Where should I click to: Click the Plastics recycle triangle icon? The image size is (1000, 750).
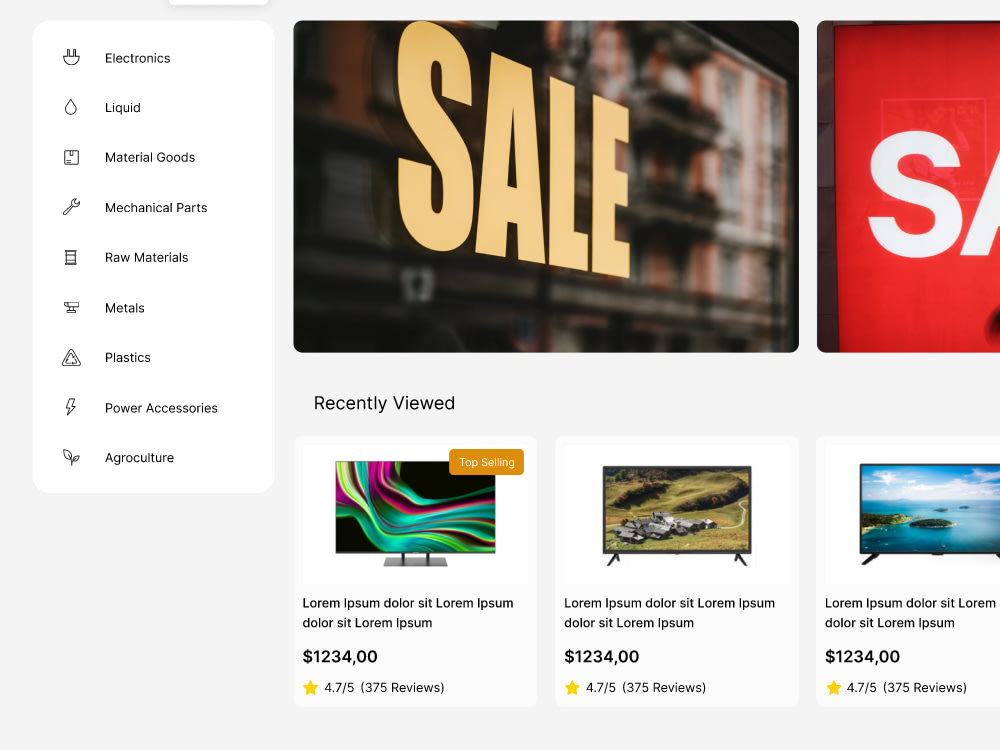click(71, 358)
